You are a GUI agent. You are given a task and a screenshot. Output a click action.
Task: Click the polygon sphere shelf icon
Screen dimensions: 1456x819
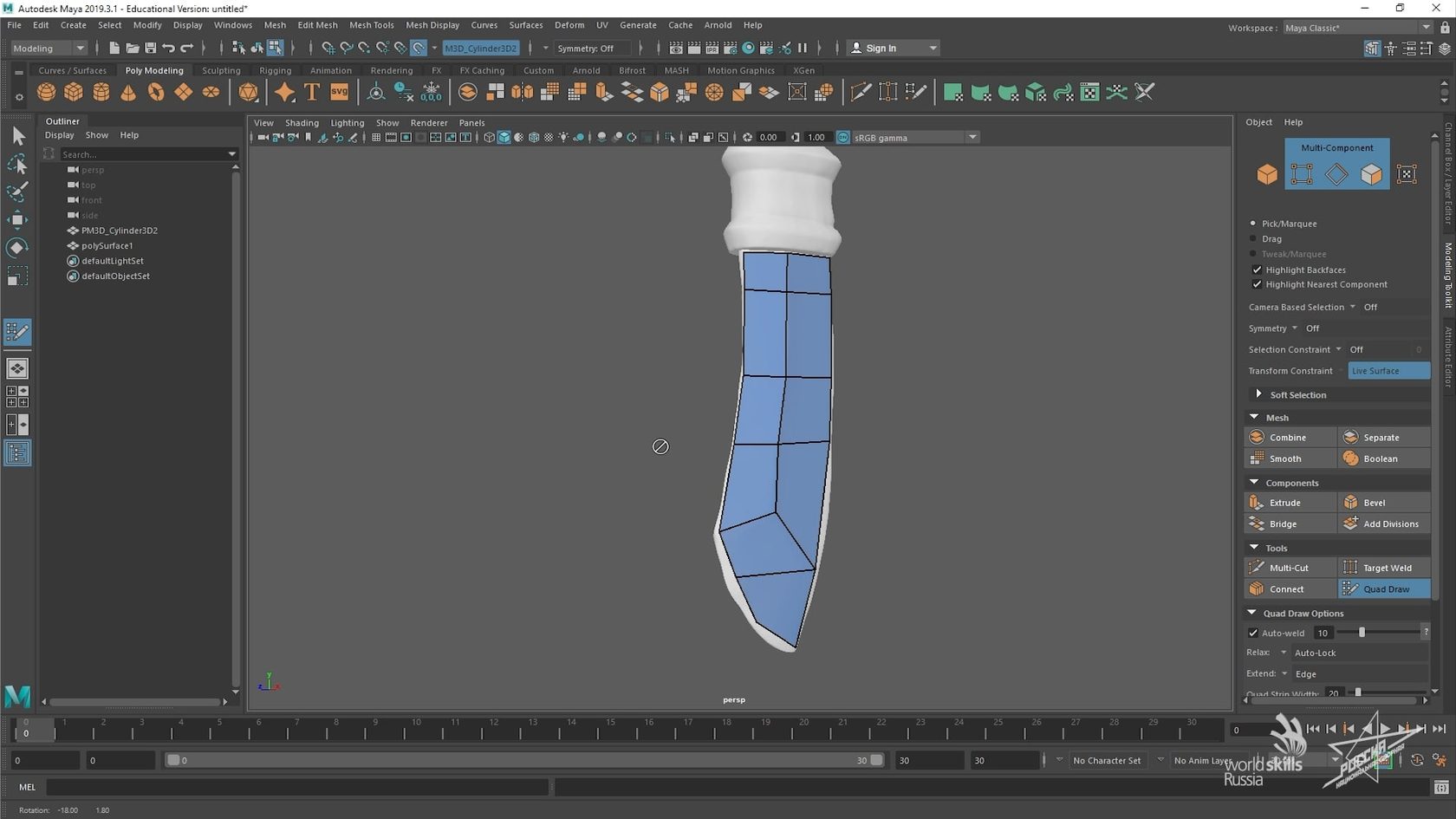coord(47,92)
